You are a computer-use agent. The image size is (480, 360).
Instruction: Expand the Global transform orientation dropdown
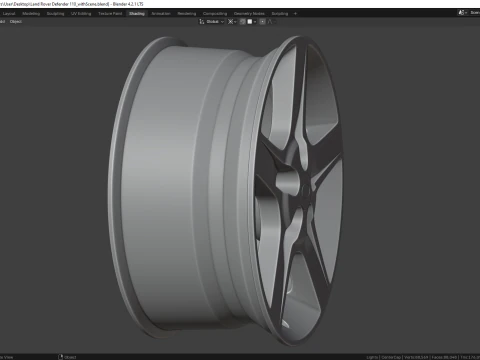[215, 22]
